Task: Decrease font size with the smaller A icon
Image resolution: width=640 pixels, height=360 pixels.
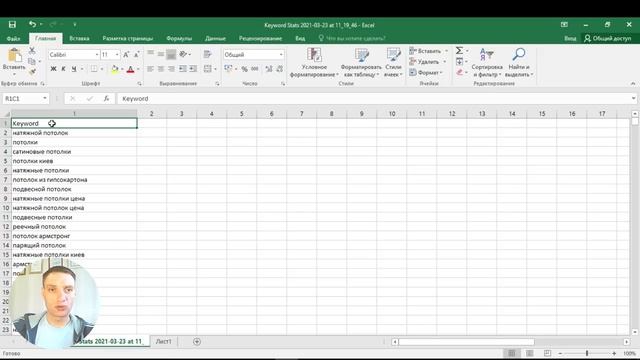Action: pos(137,55)
